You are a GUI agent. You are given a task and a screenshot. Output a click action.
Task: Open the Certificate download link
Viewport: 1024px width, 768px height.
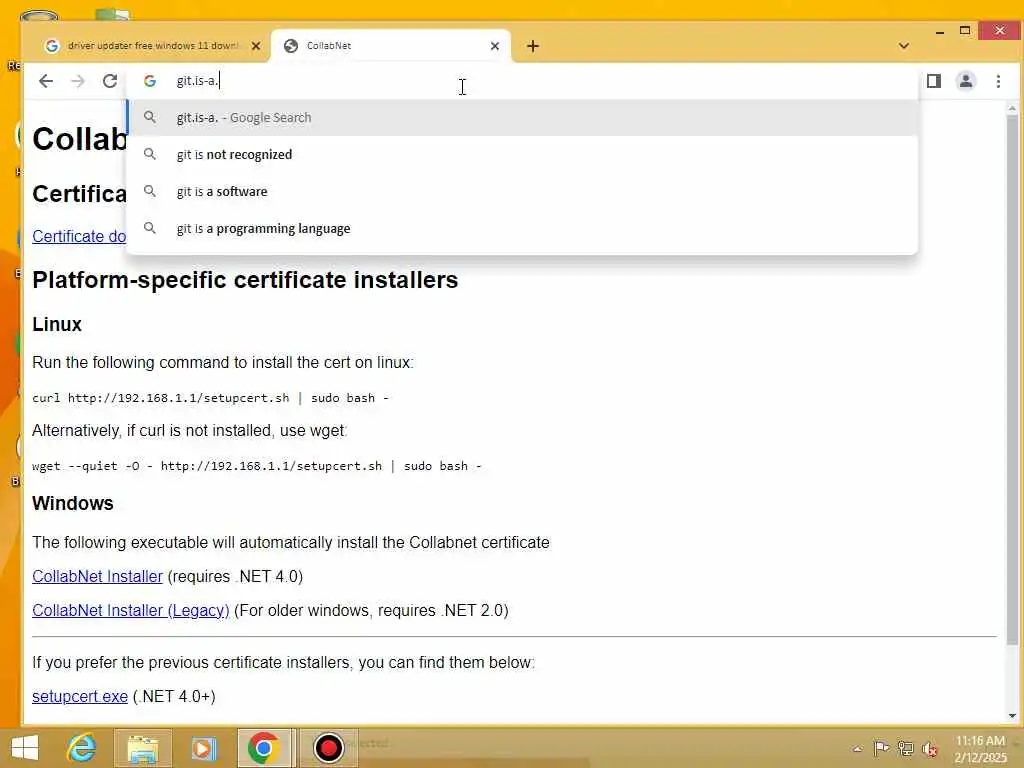(x=79, y=236)
